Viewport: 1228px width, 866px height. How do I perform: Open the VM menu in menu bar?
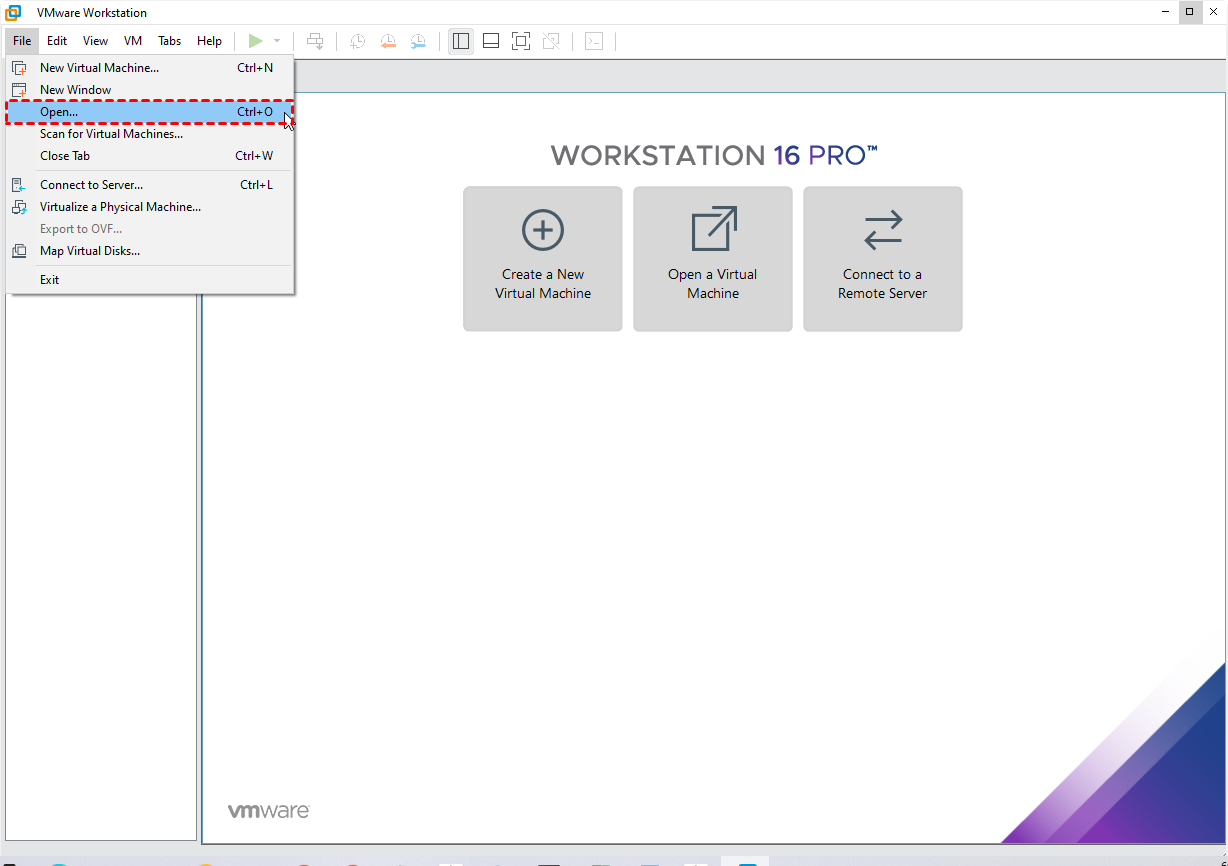[133, 41]
